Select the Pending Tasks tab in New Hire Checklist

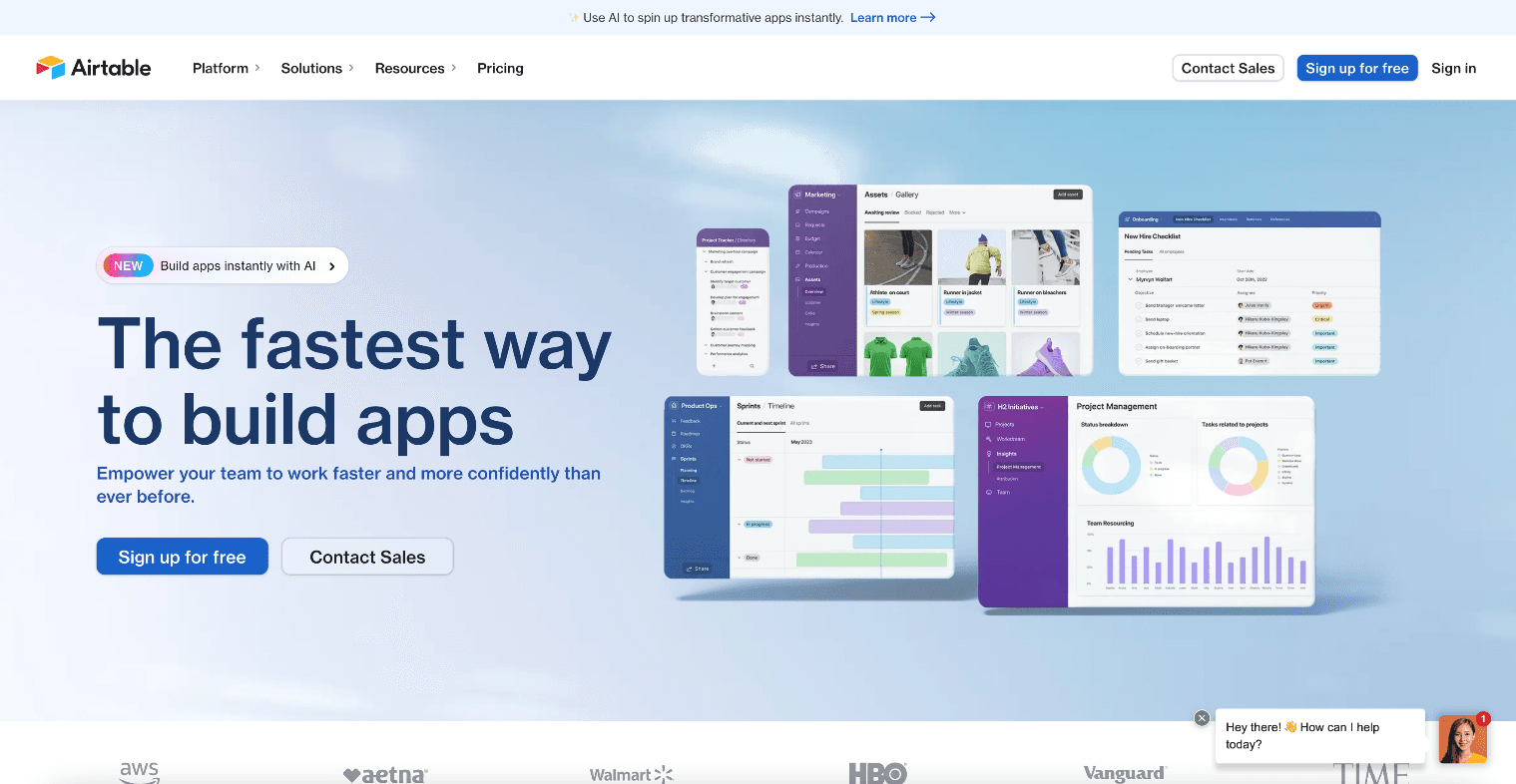coord(1139,252)
